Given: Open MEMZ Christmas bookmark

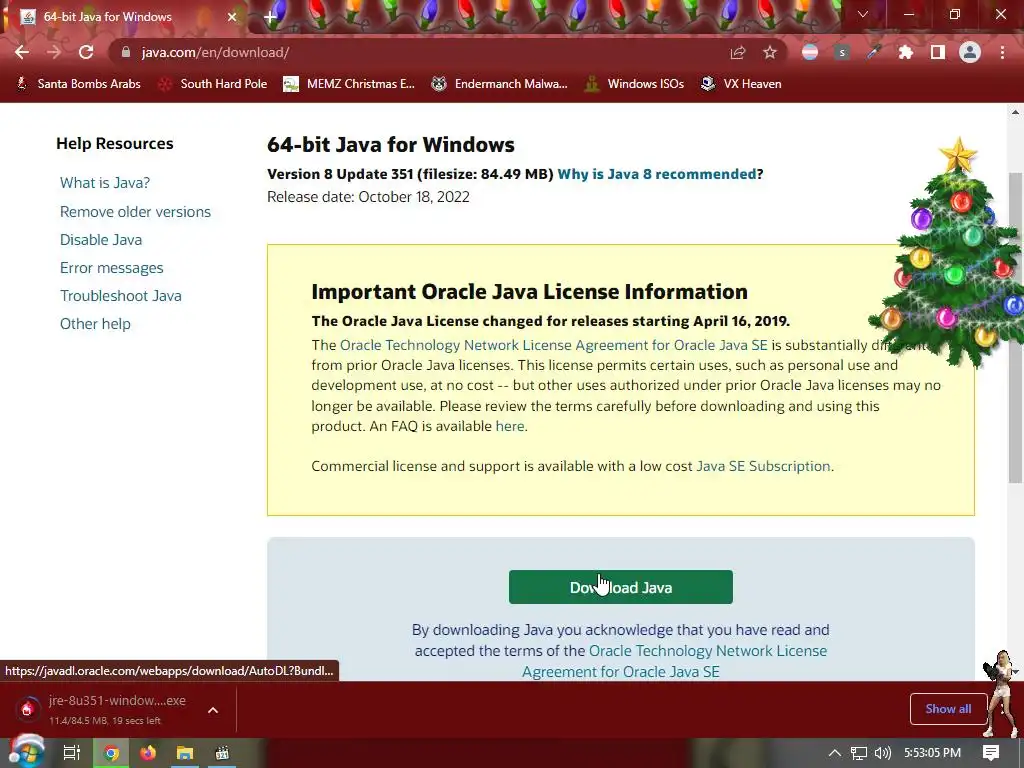Looking at the screenshot, I should (x=349, y=84).
